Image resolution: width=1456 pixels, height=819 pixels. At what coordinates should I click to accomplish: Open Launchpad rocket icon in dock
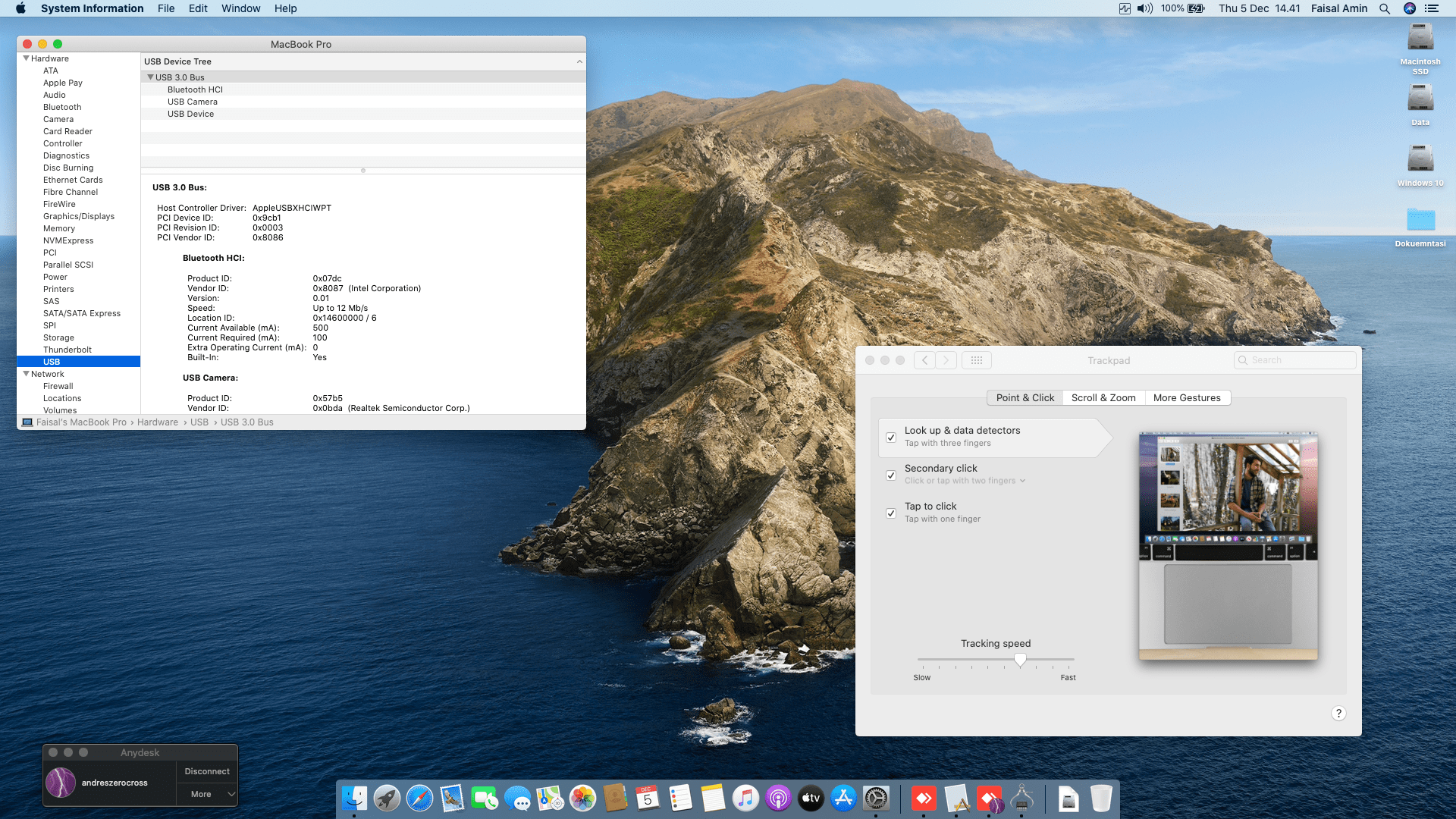coord(387,798)
